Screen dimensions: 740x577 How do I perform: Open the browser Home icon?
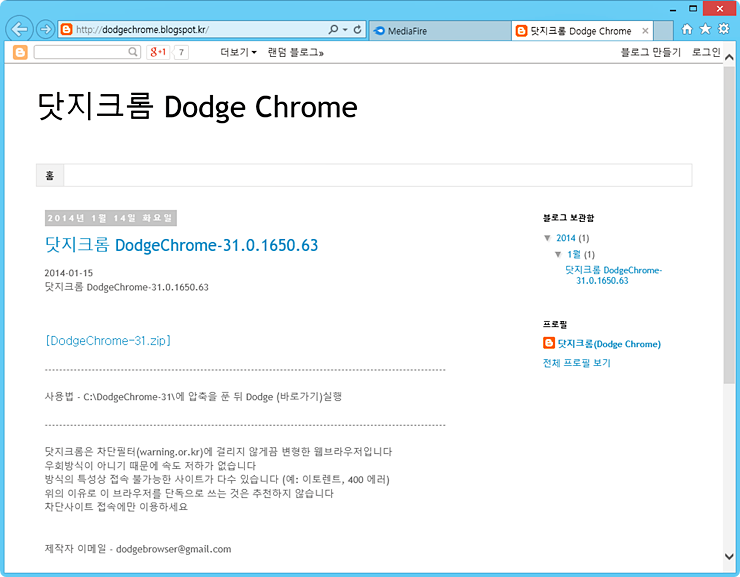pyautogui.click(x=687, y=29)
